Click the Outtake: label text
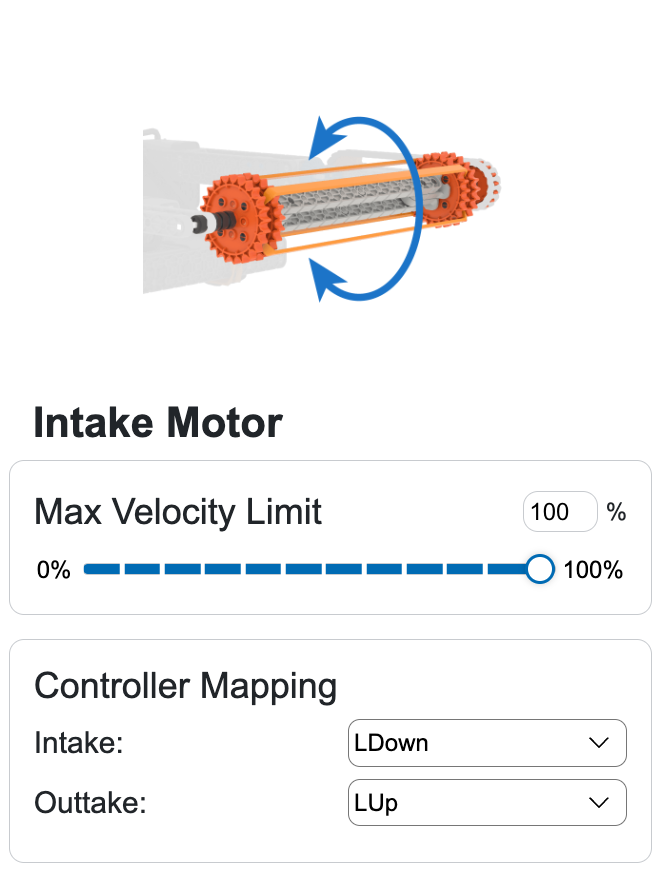Screen dimensions: 661x881 (90, 803)
